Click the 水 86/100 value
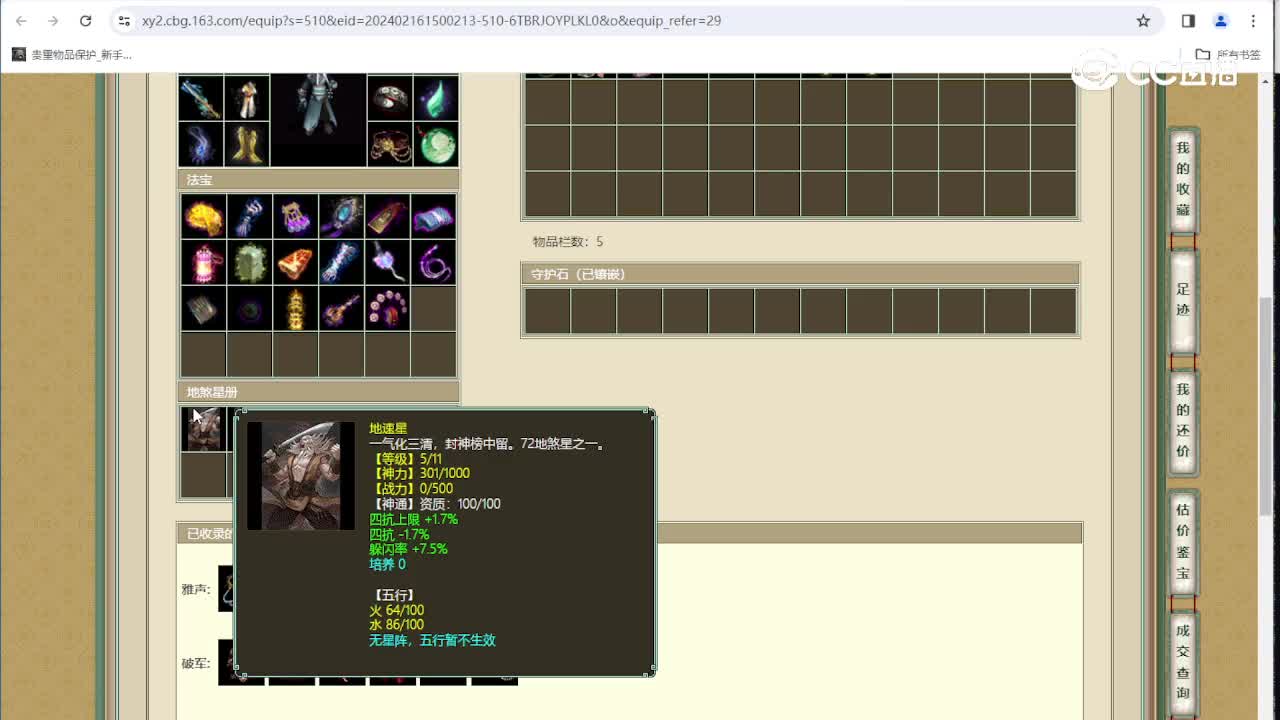The width and height of the screenshot is (1280, 720). pos(396,625)
